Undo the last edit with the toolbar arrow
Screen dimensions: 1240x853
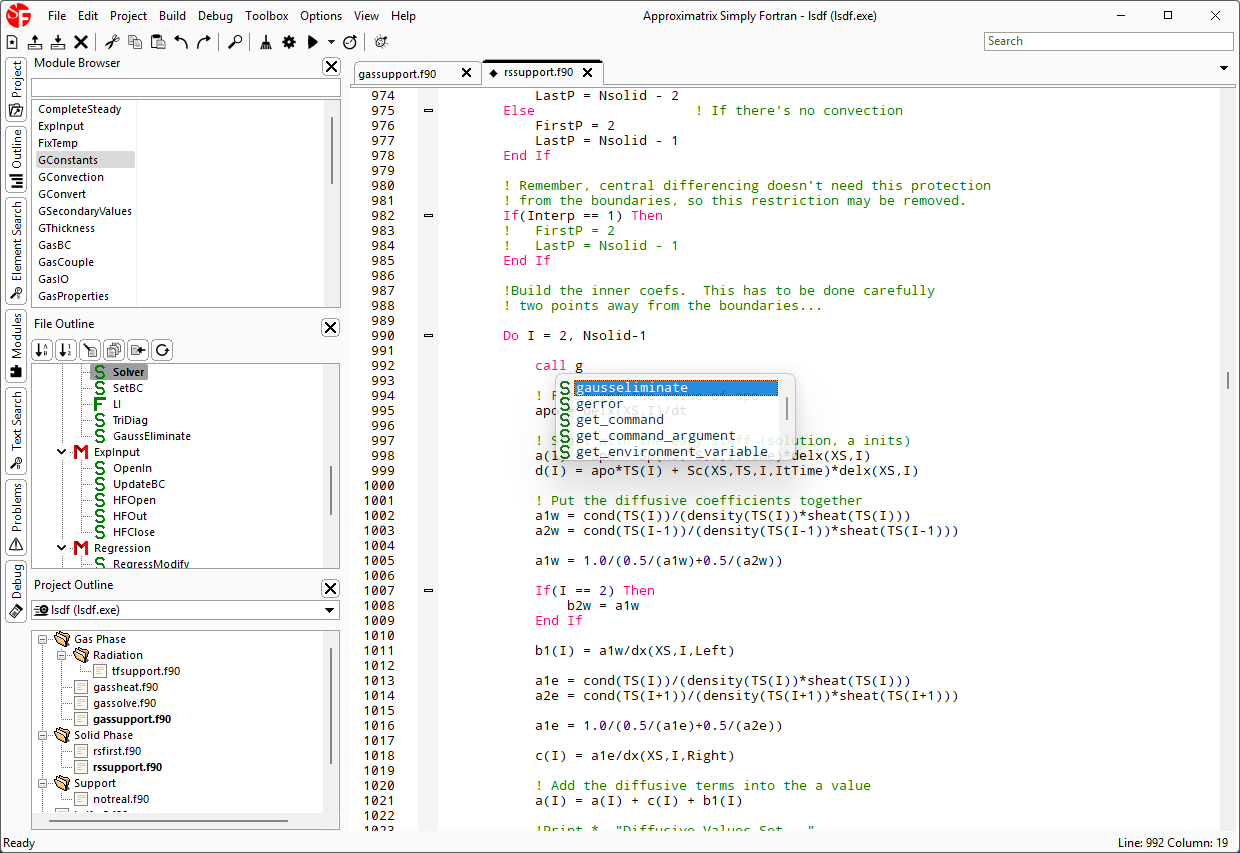(x=181, y=42)
